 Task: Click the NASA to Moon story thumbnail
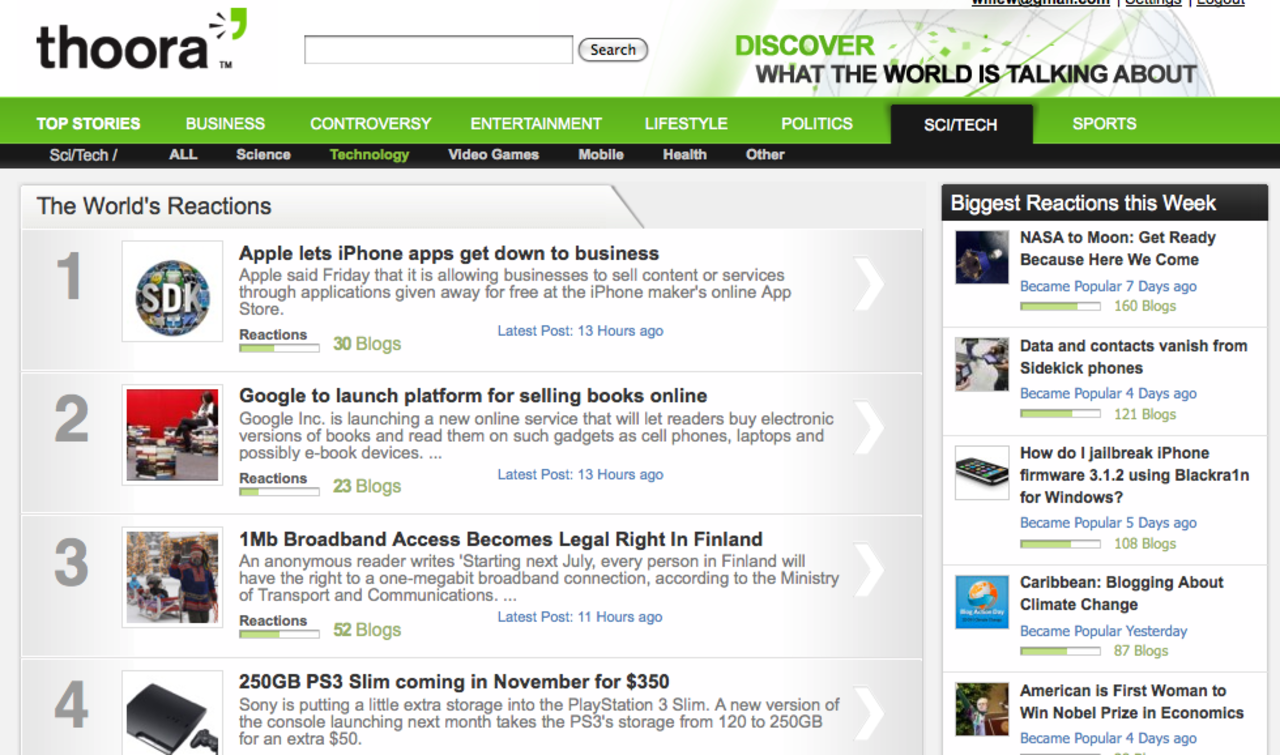[x=981, y=258]
